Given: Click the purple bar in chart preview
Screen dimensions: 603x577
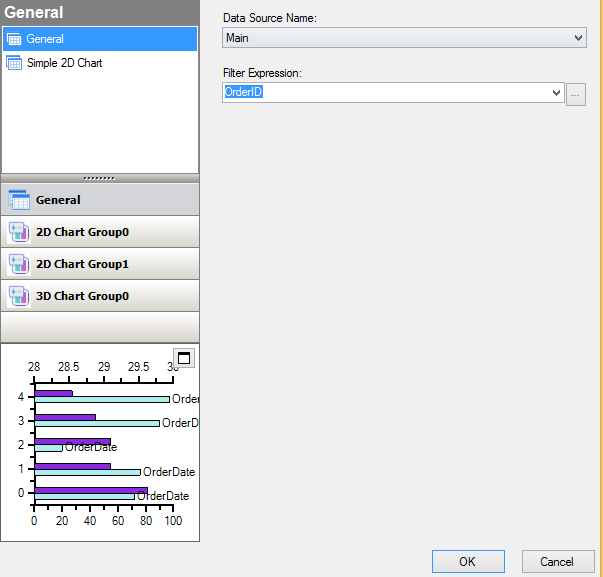Looking at the screenshot, I should click(90, 491).
